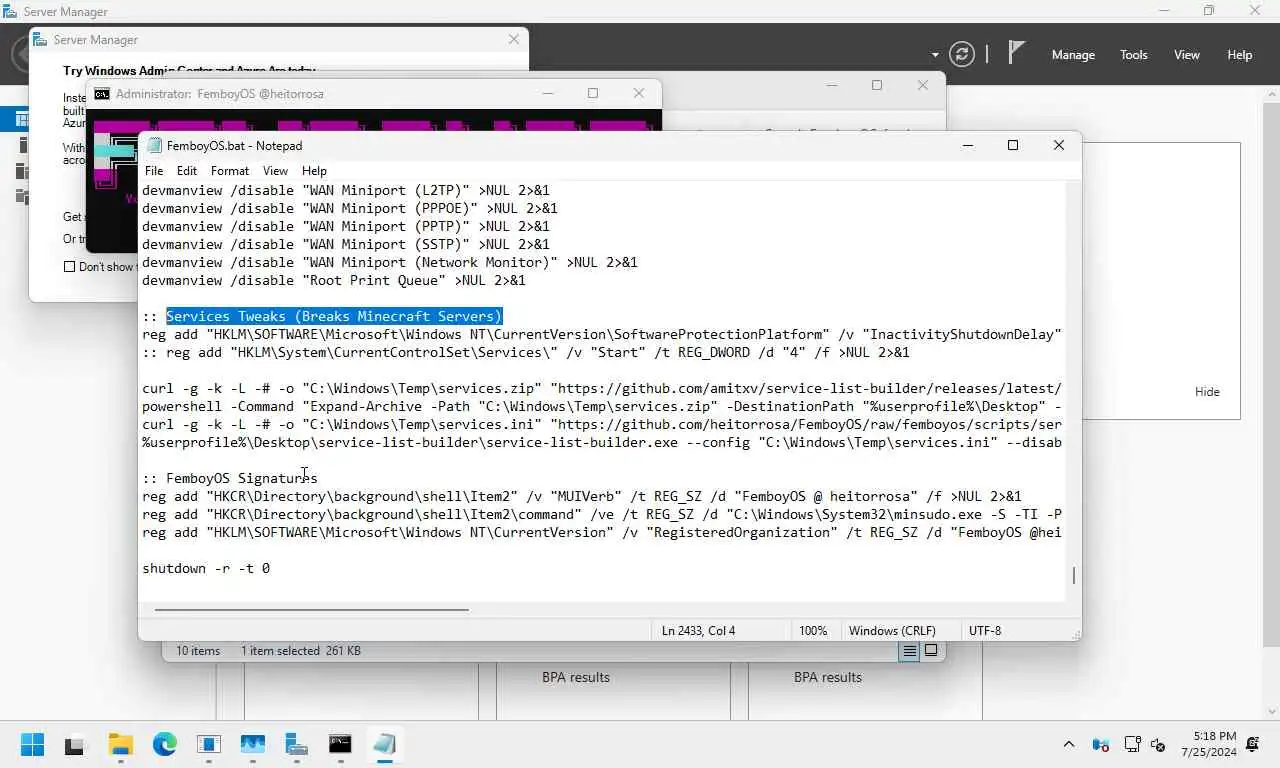
Task: Open Task View from the taskbar
Action: [x=75, y=745]
